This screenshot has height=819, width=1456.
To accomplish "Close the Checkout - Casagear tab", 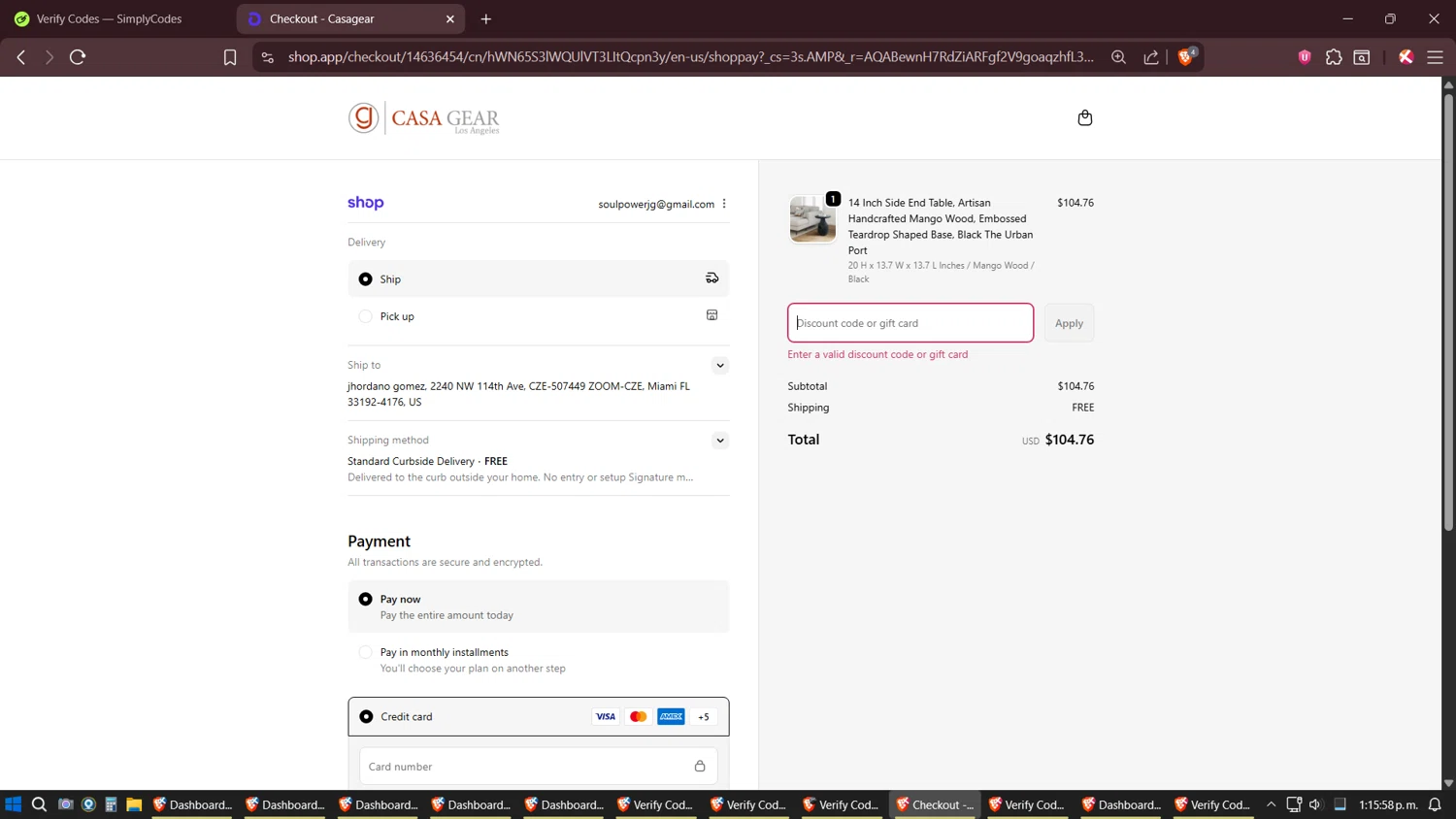I will 450,18.
